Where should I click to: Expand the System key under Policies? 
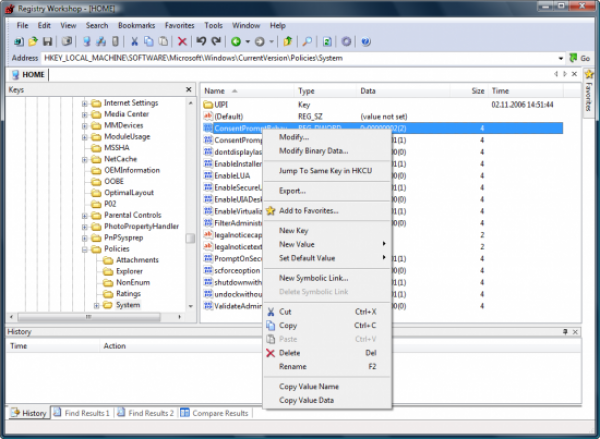[x=97, y=305]
